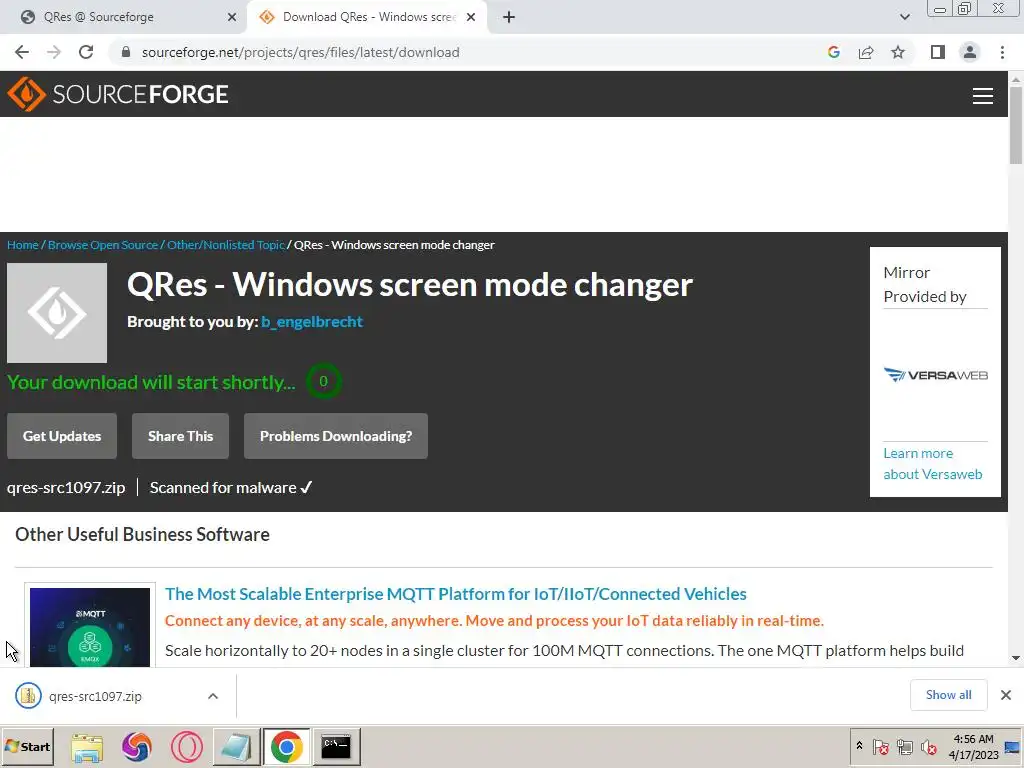1024x768 pixels.
Task: Open the file explorer taskbar icon
Action: click(x=87, y=747)
